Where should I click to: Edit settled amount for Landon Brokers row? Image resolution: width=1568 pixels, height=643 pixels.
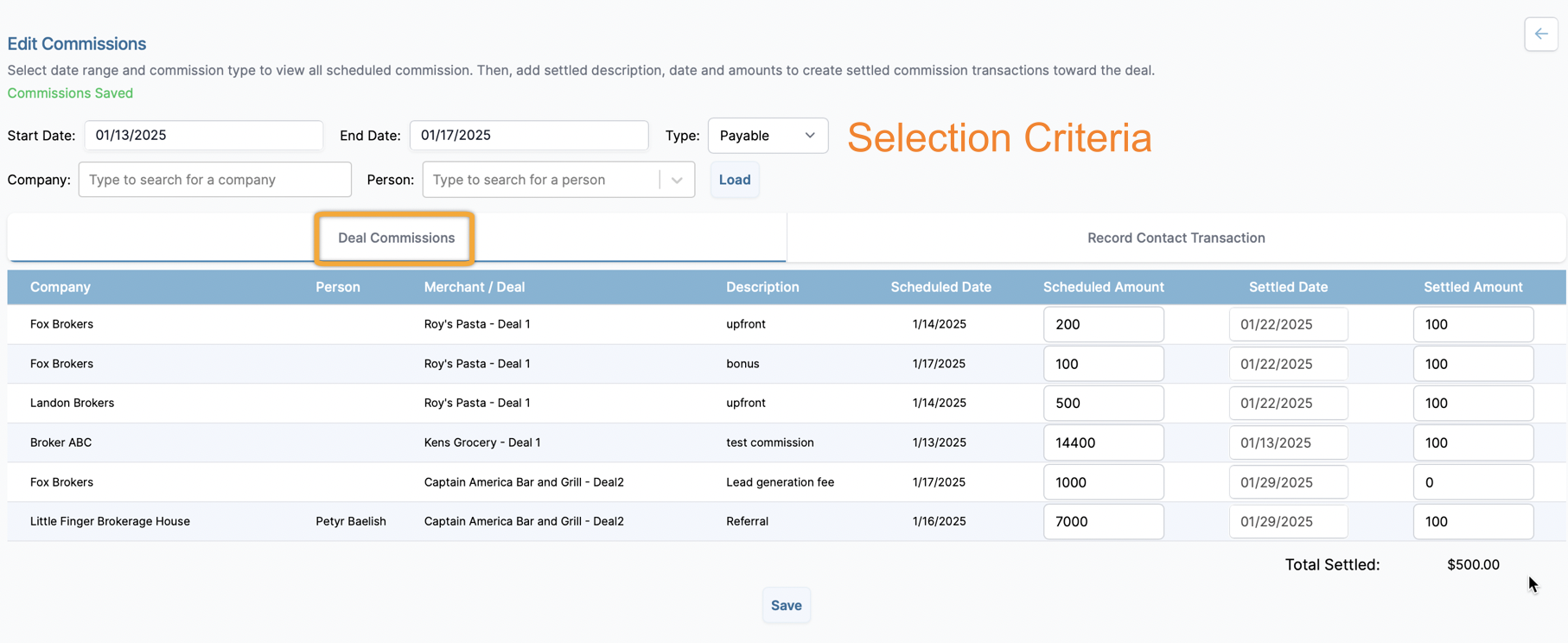tap(1474, 403)
